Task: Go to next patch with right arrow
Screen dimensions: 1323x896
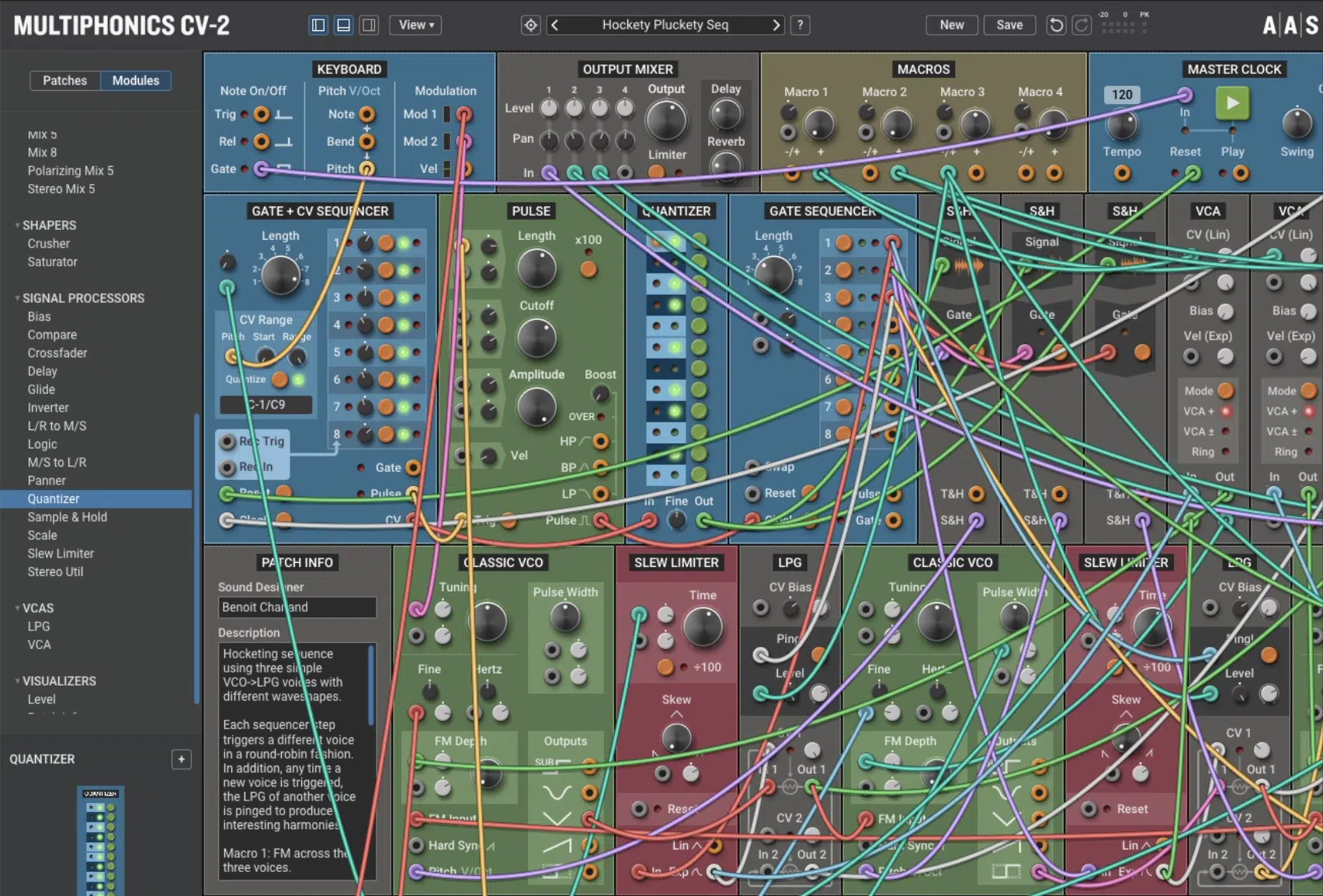Action: 776,25
